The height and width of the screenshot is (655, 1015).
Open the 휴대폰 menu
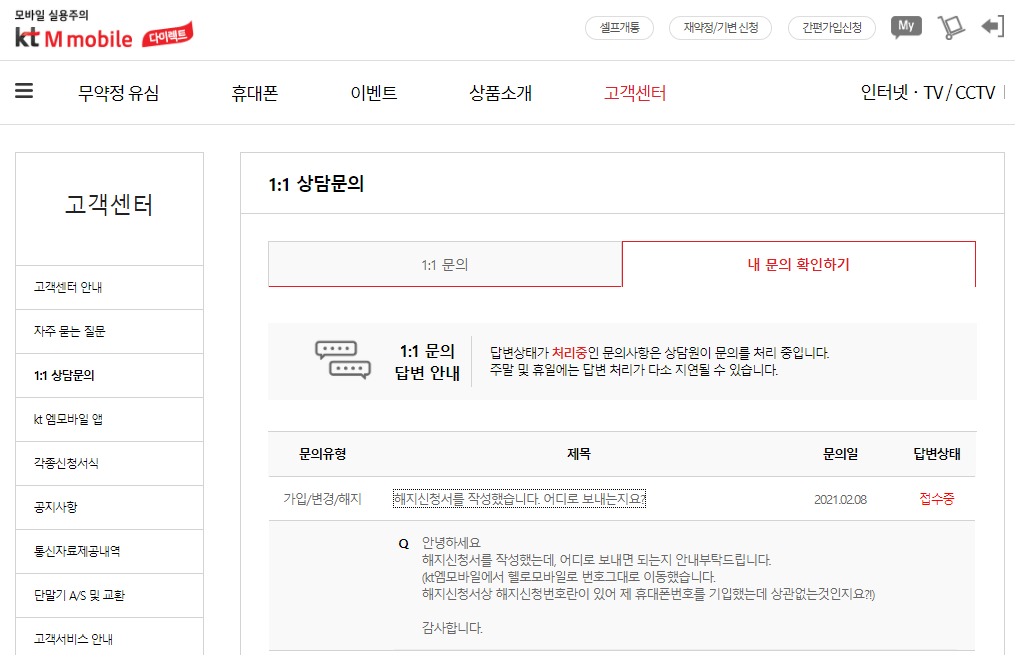tap(255, 93)
